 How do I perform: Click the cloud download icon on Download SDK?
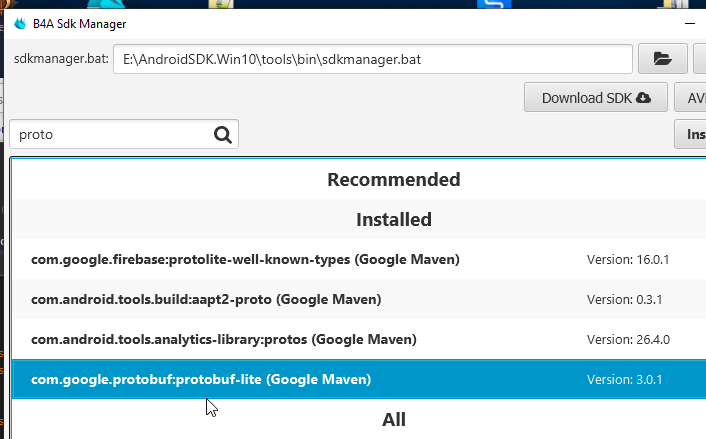pos(643,98)
